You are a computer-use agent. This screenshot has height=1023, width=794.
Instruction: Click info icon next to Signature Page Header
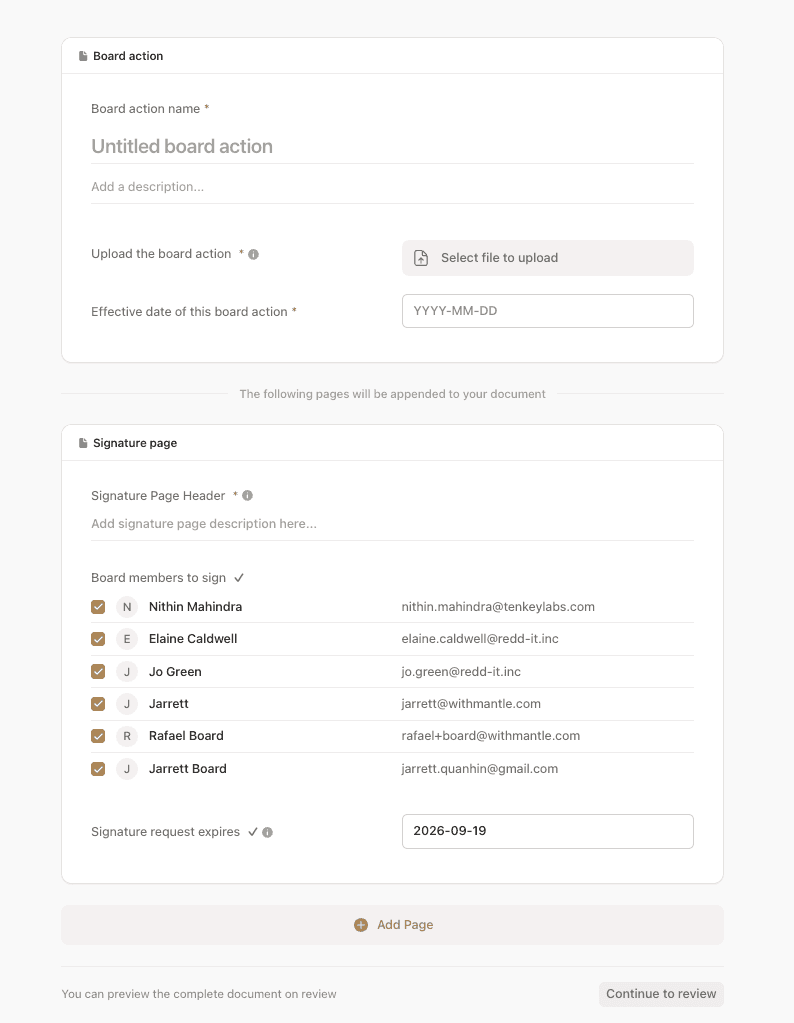247,496
